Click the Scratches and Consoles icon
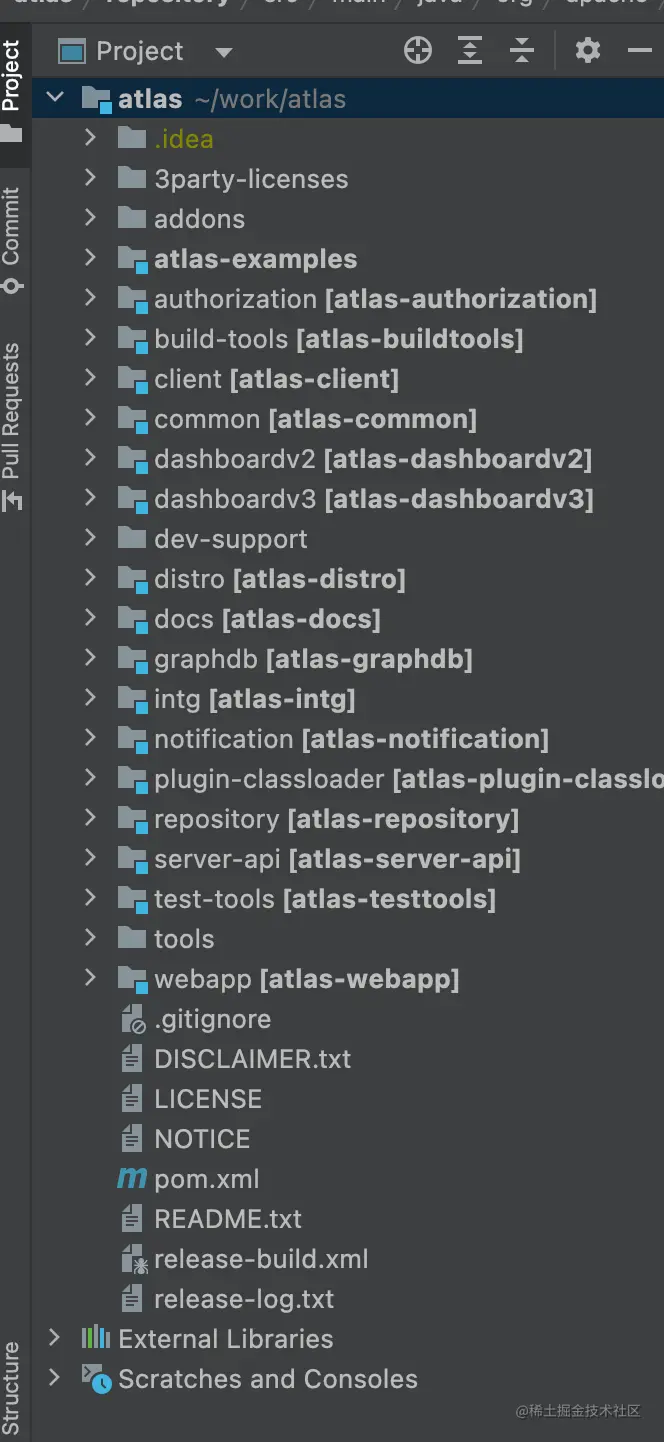This screenshot has height=1442, width=664. [x=96, y=1379]
